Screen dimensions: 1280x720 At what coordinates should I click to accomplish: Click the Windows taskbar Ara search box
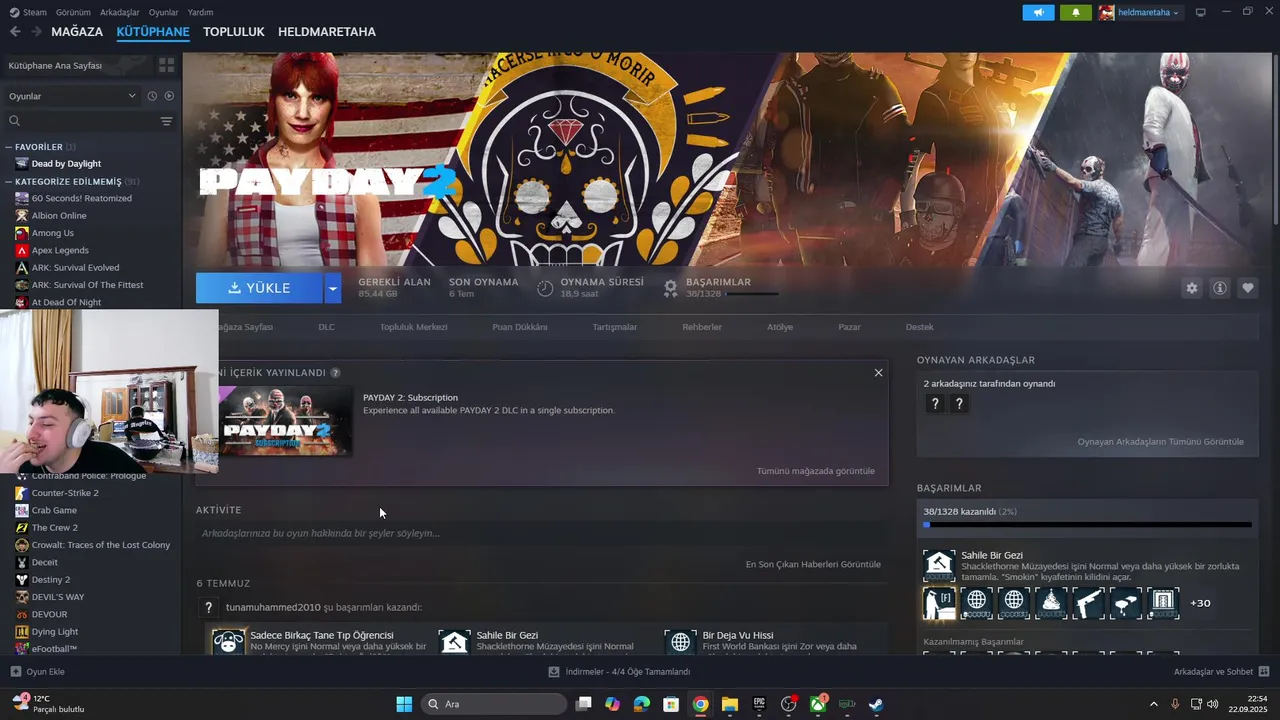click(x=494, y=704)
